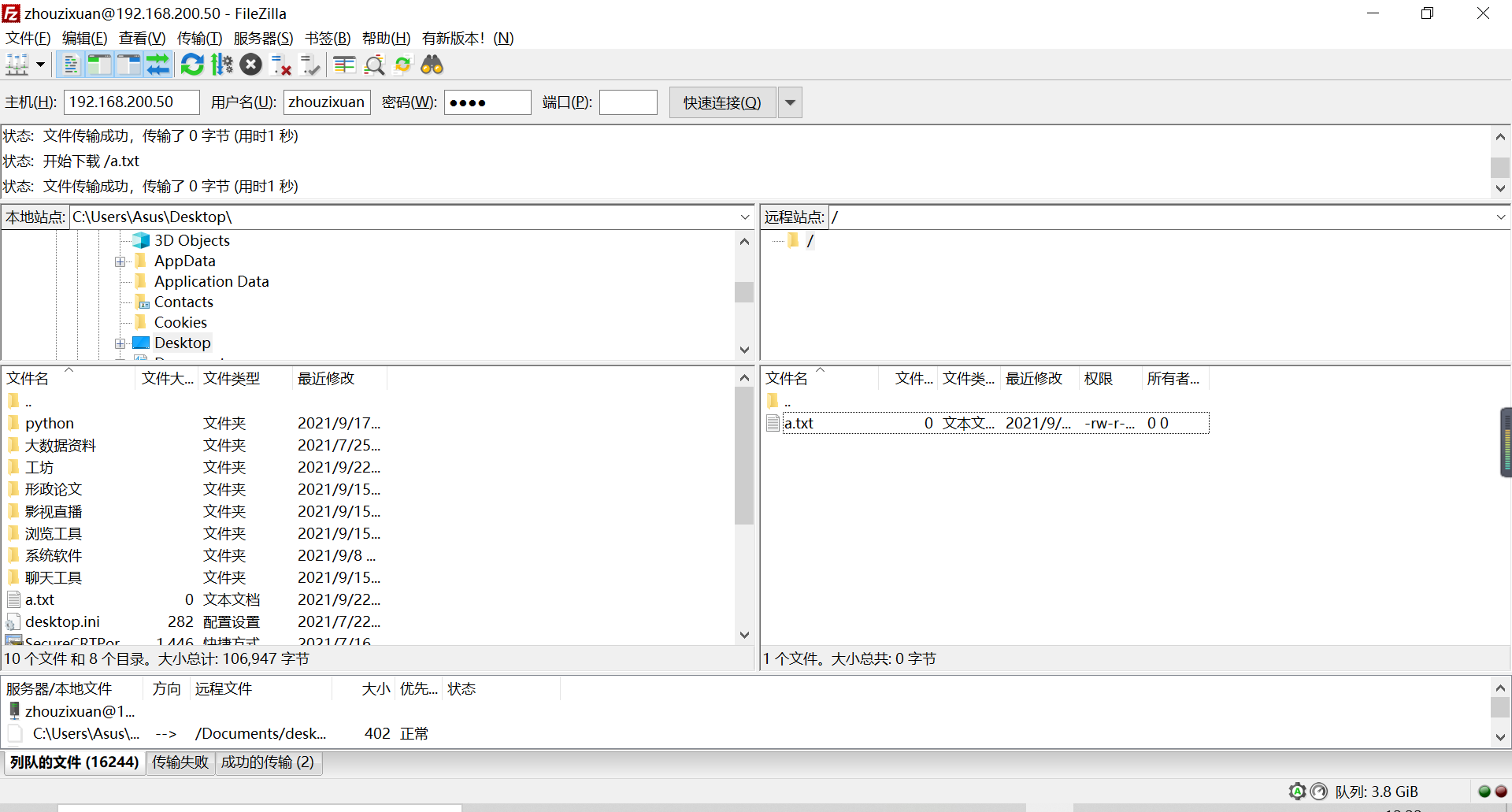Viewport: 1512px width, 812px height.
Task: Select local a.txt file
Action: coord(39,599)
